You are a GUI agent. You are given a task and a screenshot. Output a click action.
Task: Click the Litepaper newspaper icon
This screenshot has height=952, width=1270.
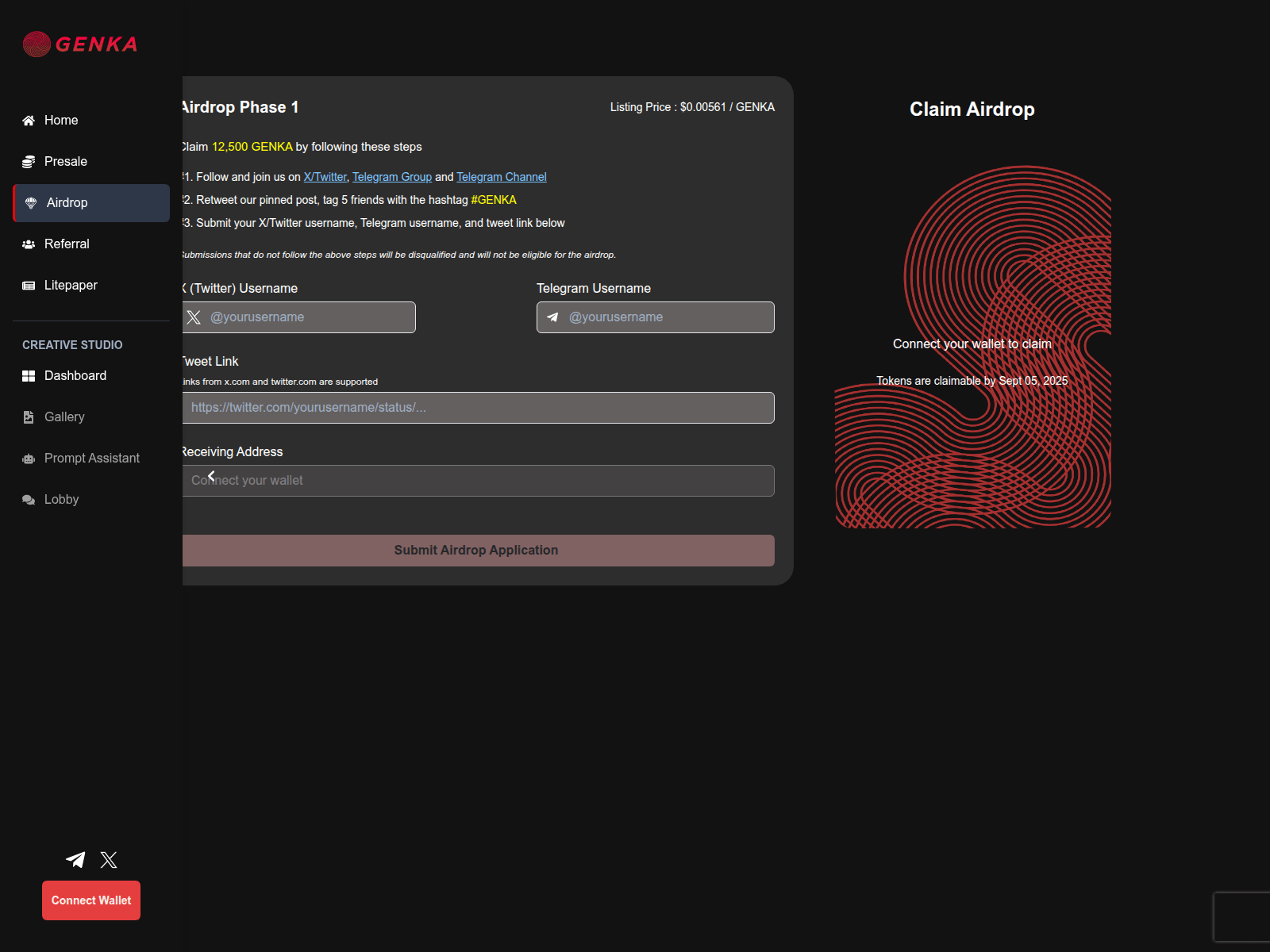(x=29, y=286)
